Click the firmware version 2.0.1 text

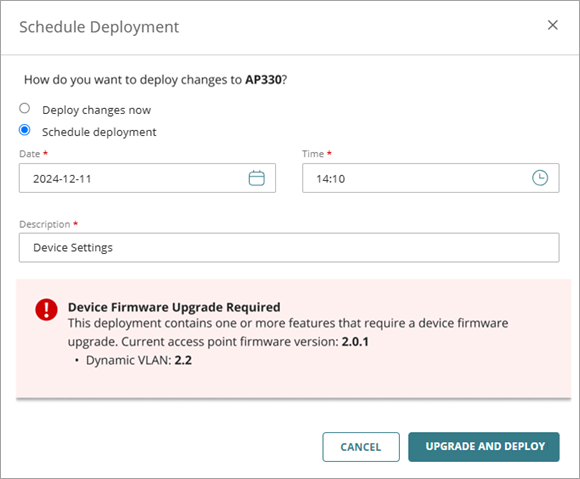coord(355,342)
